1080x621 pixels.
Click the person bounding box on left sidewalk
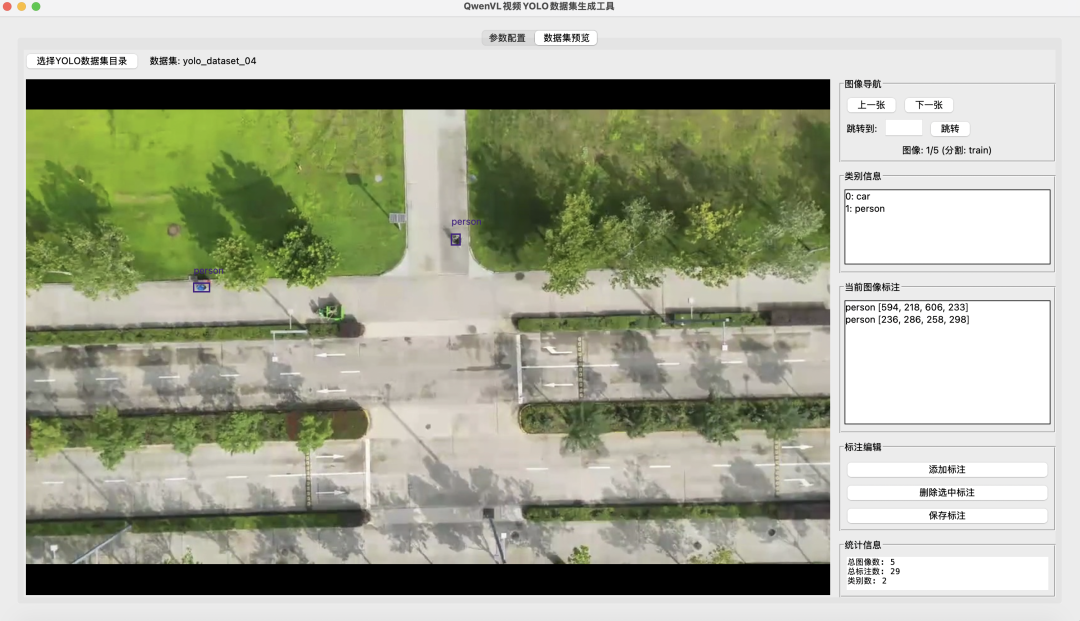(201, 287)
